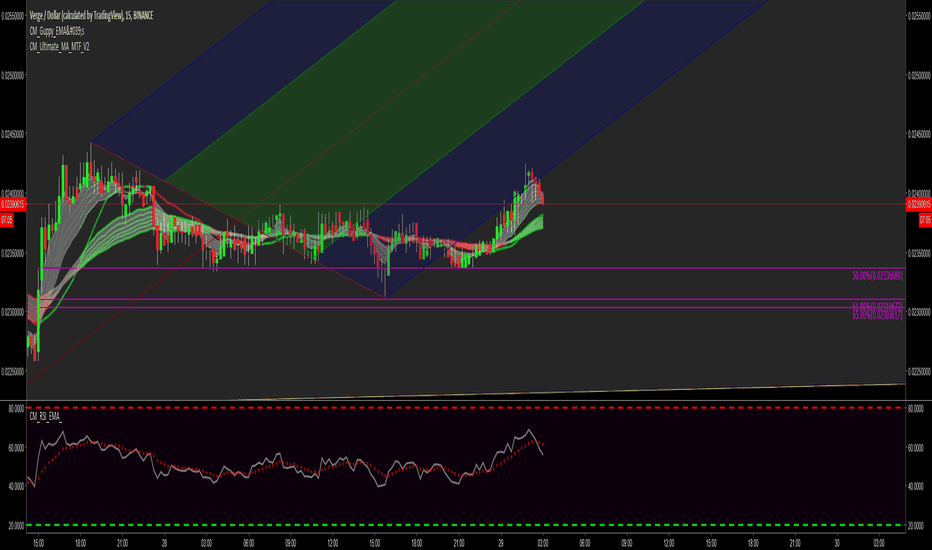
Task: Click the date 29 on time axis
Action: point(500,543)
